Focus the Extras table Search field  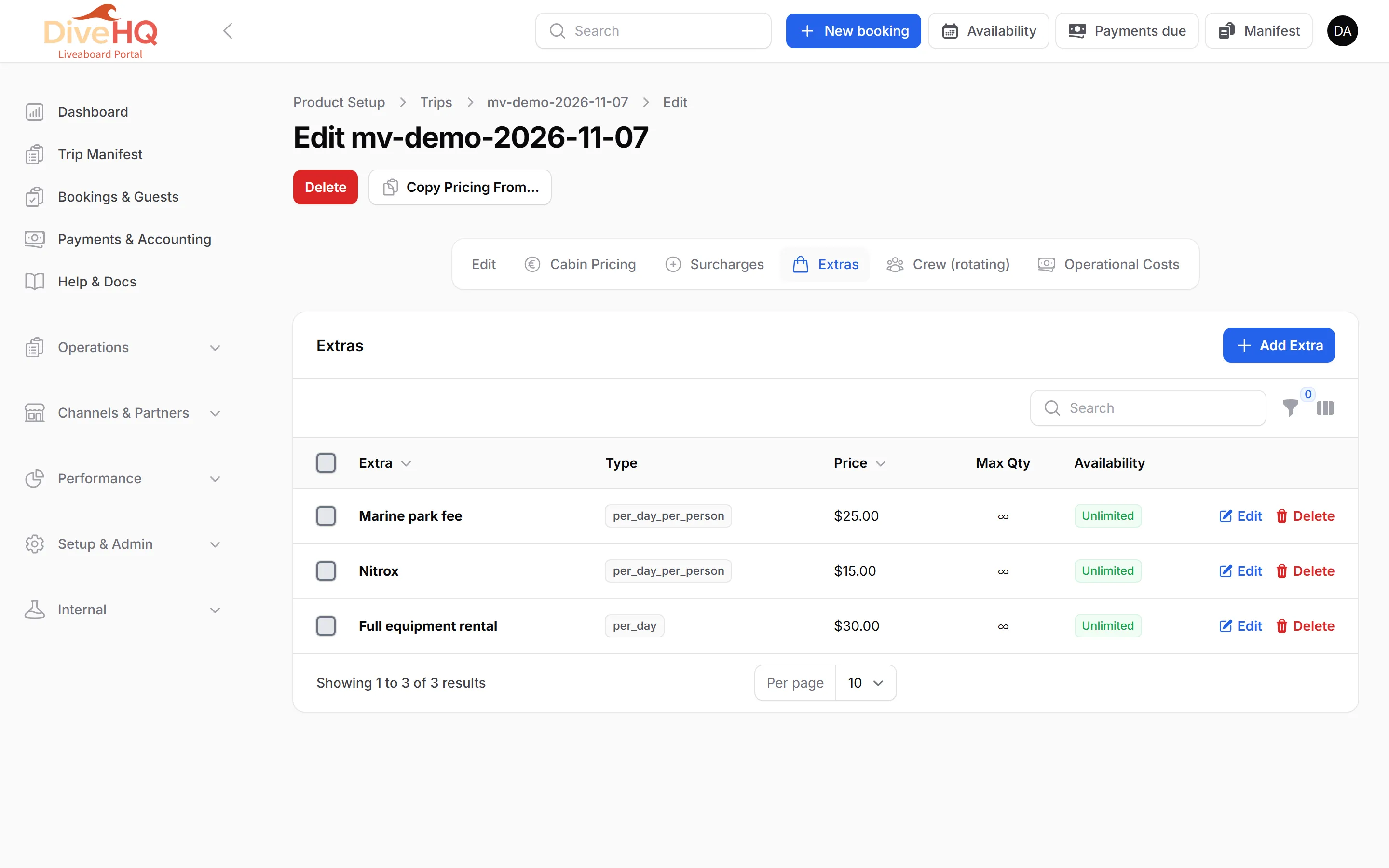(1148, 408)
